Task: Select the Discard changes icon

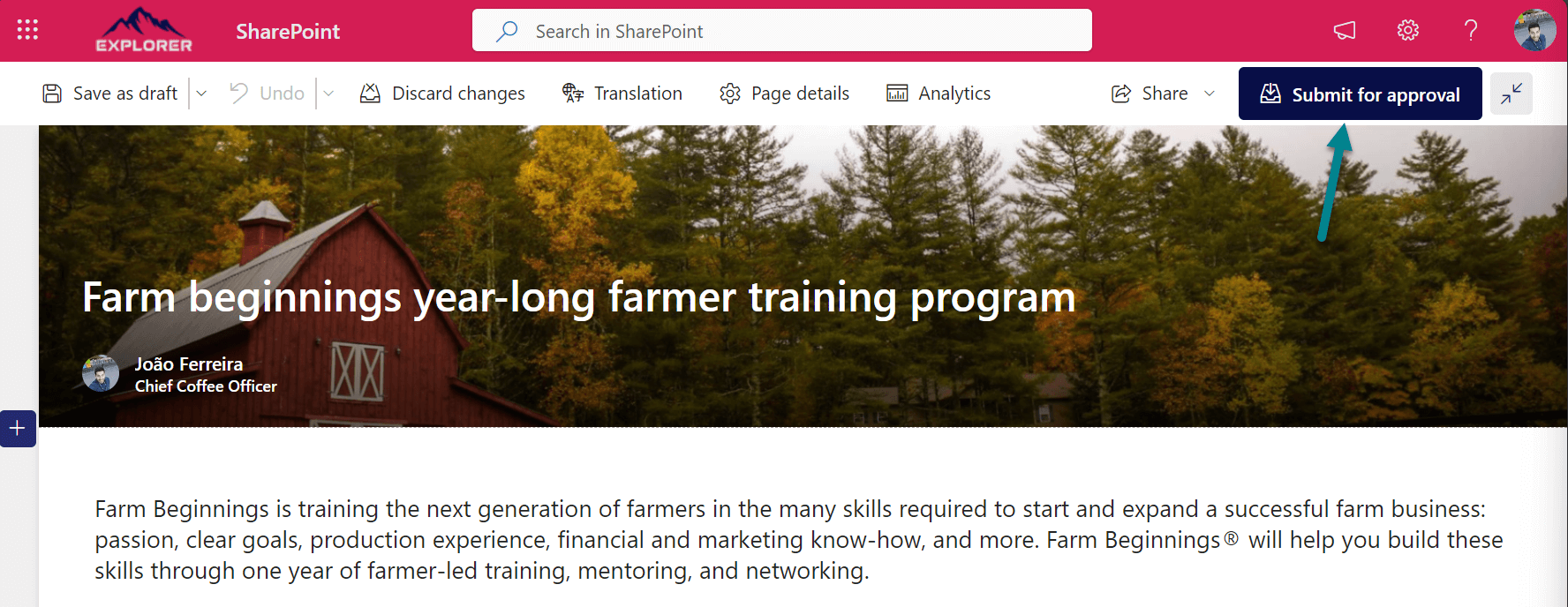Action: point(371,93)
